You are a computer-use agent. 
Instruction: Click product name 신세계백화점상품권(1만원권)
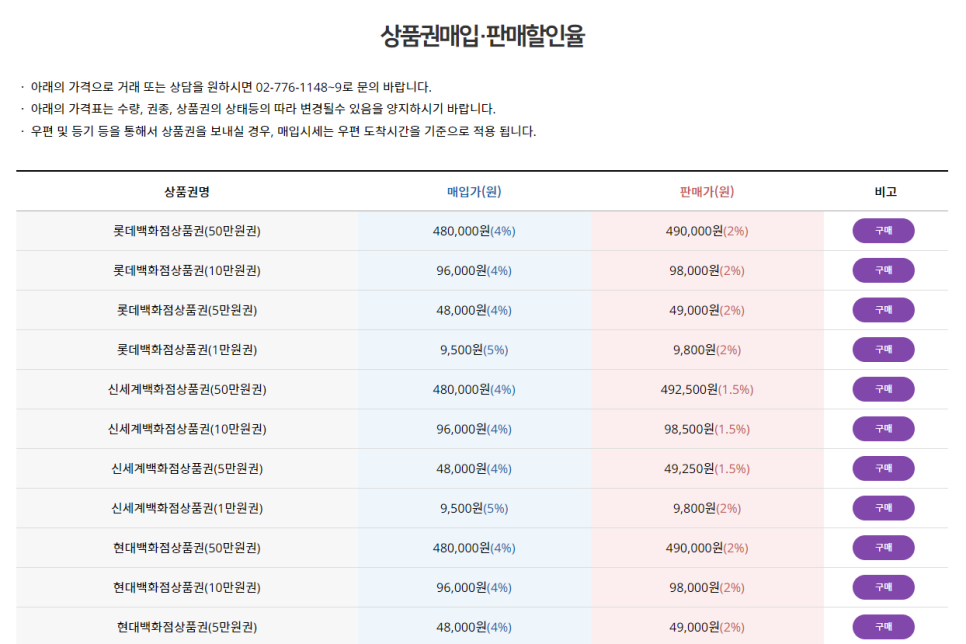[187, 508]
